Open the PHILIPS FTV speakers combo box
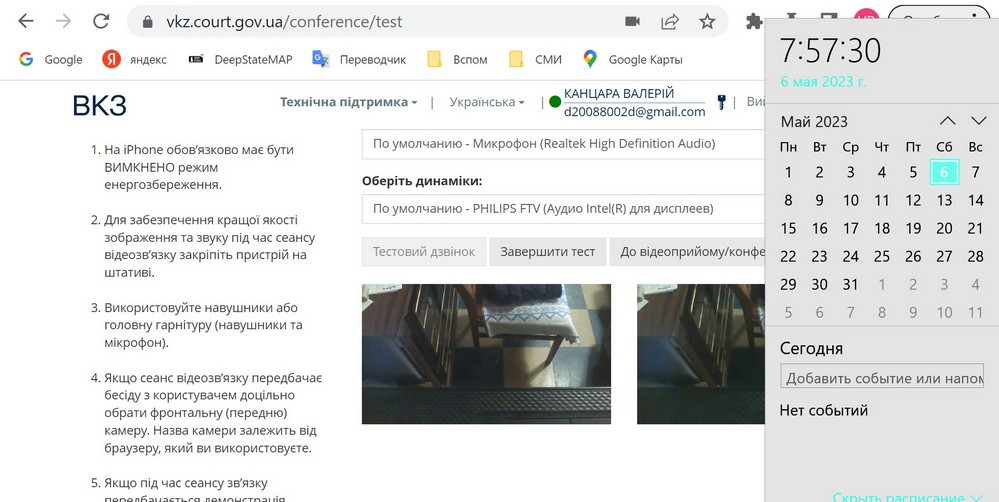The width and height of the screenshot is (999, 502). coord(564,209)
